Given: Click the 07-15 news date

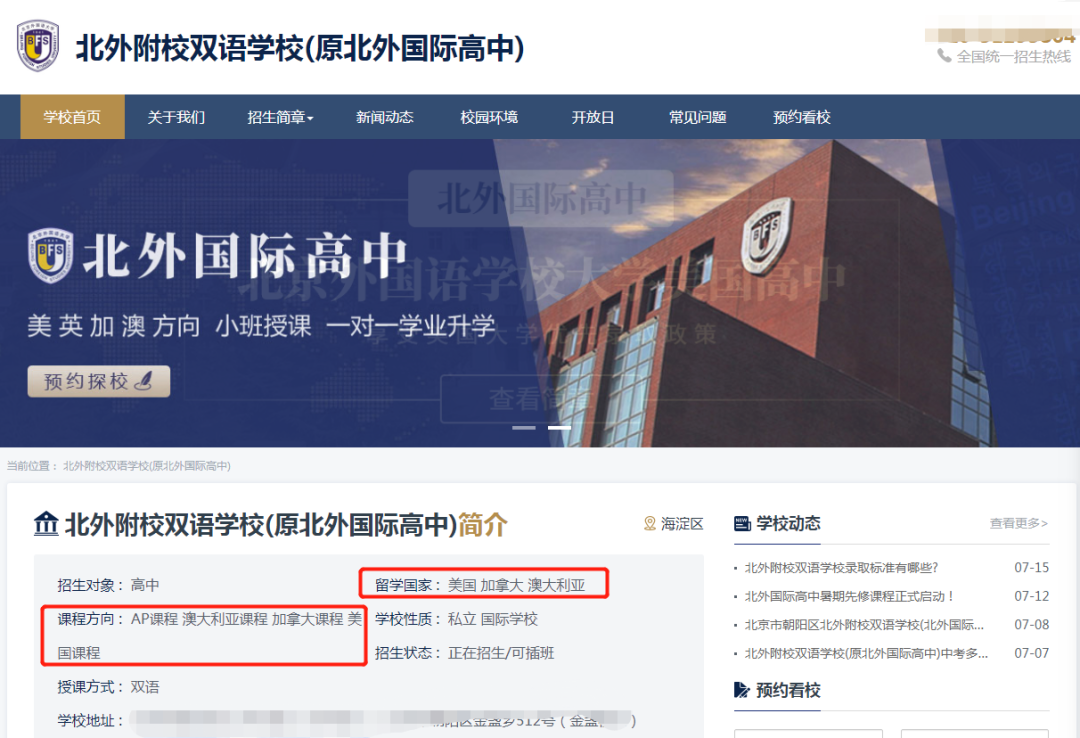Looking at the screenshot, I should 1031,568.
